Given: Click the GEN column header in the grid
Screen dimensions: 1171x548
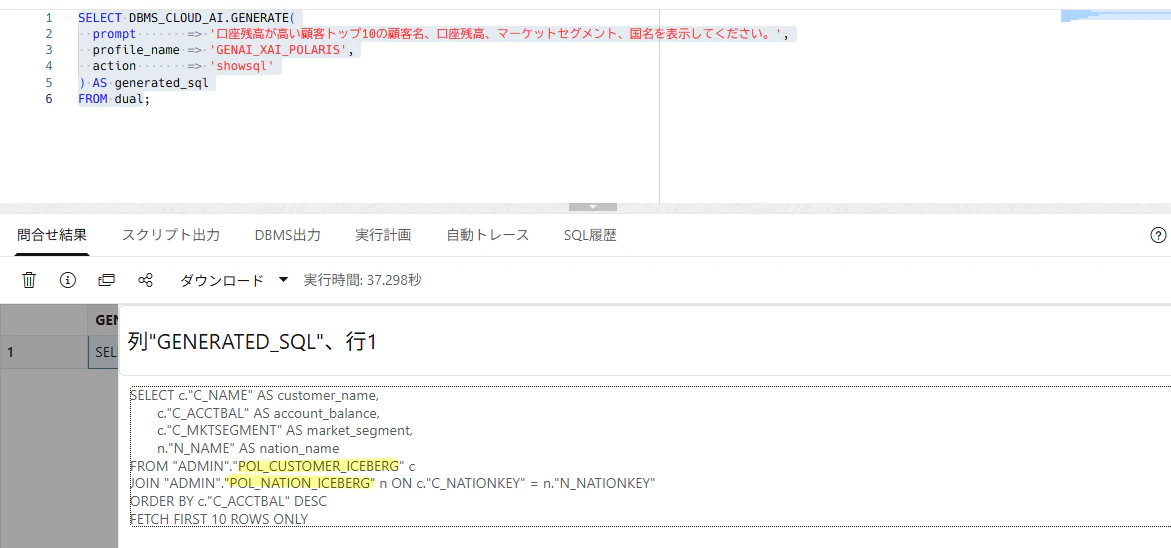Looking at the screenshot, I should tap(103, 320).
